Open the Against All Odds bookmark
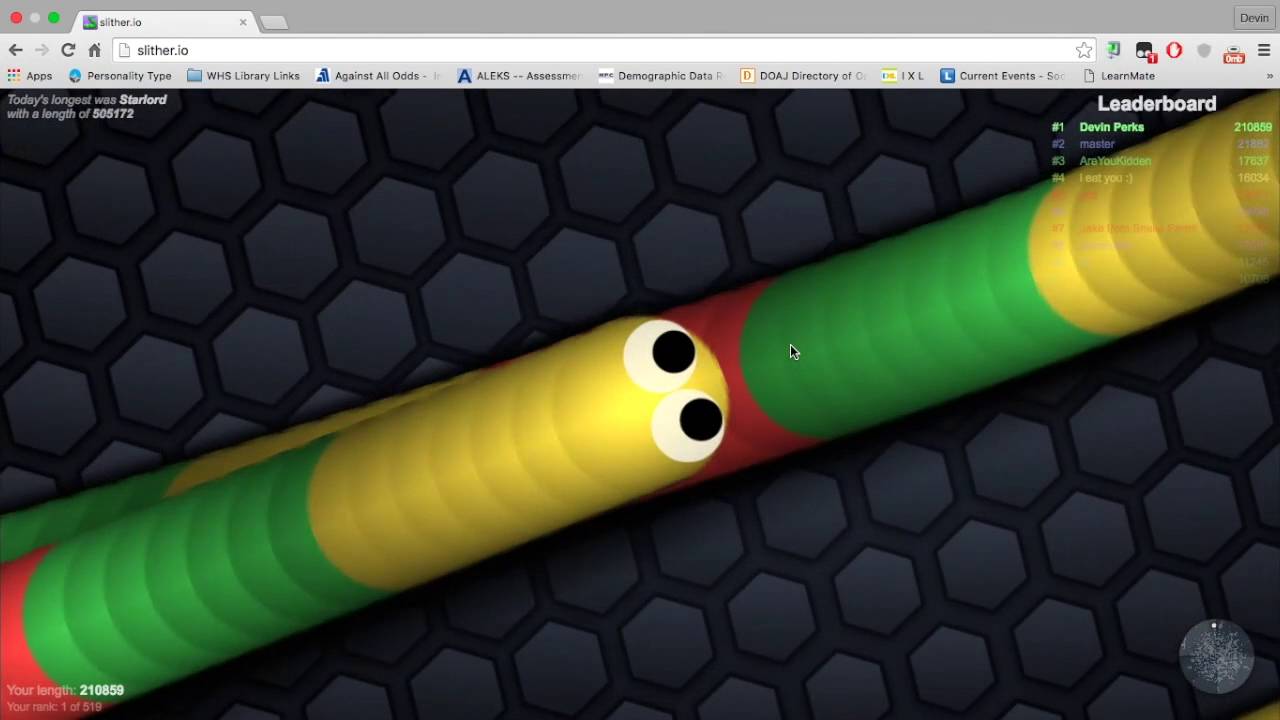 (378, 76)
